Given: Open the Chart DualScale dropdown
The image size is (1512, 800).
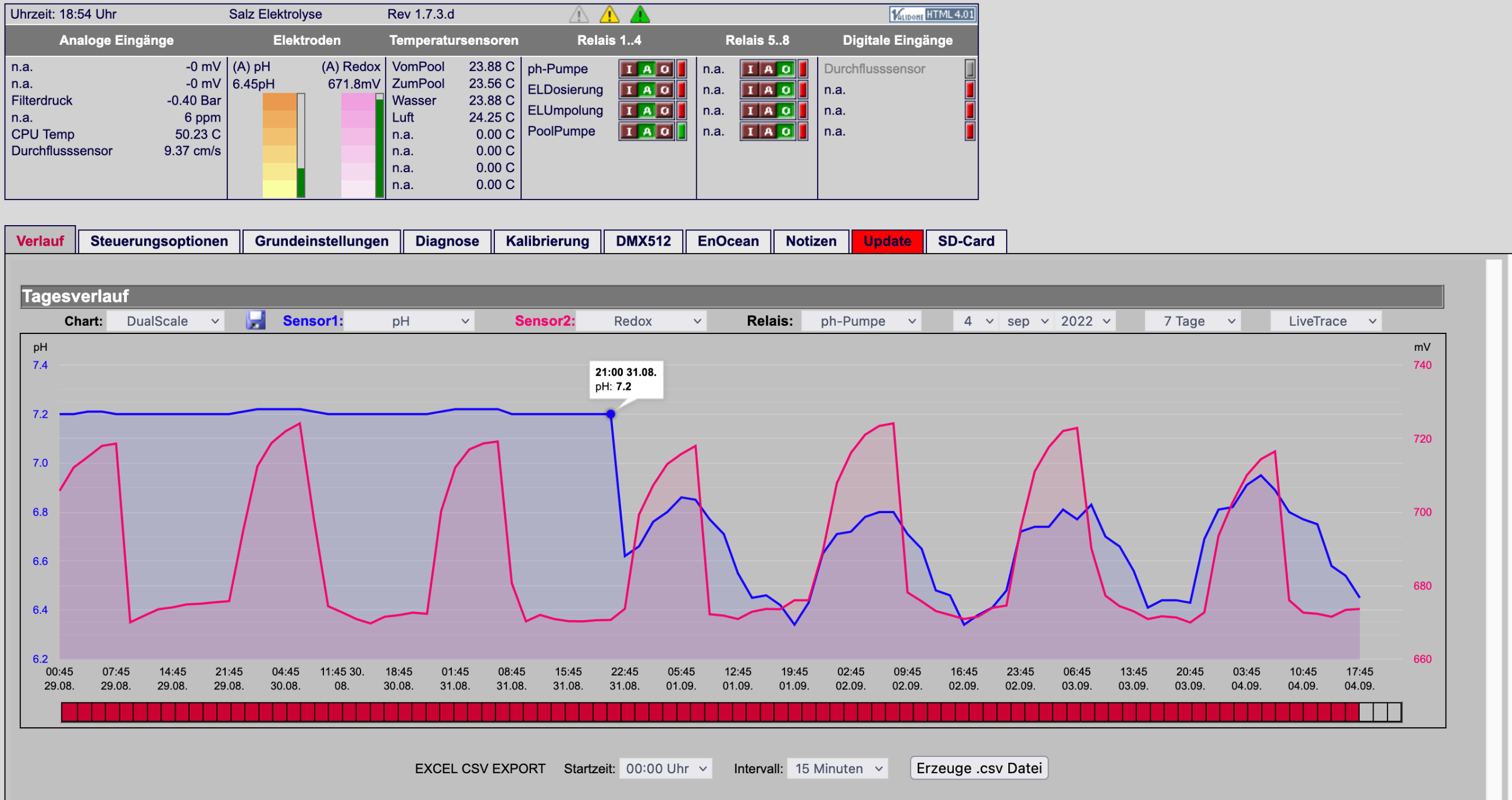Looking at the screenshot, I should (166, 321).
